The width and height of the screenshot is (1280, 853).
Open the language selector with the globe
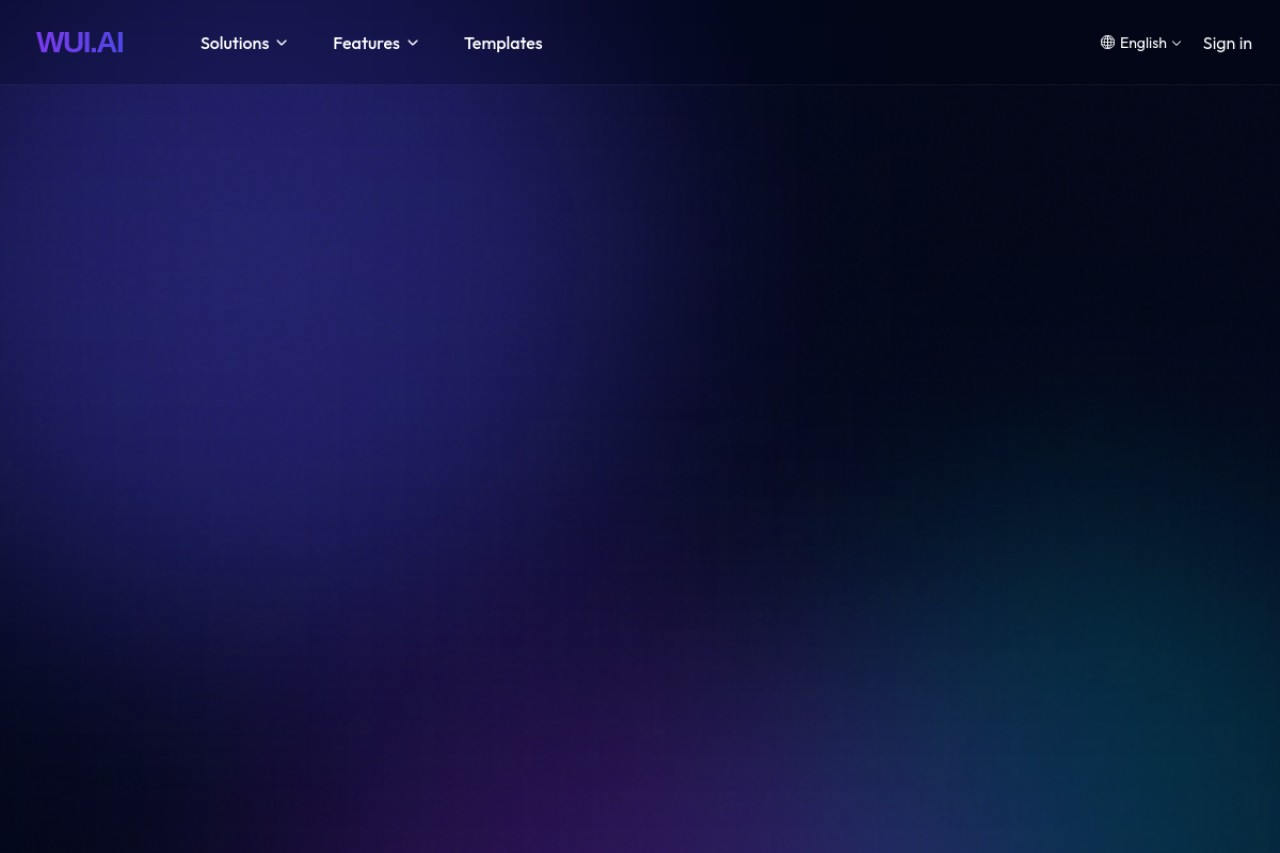click(x=1107, y=42)
